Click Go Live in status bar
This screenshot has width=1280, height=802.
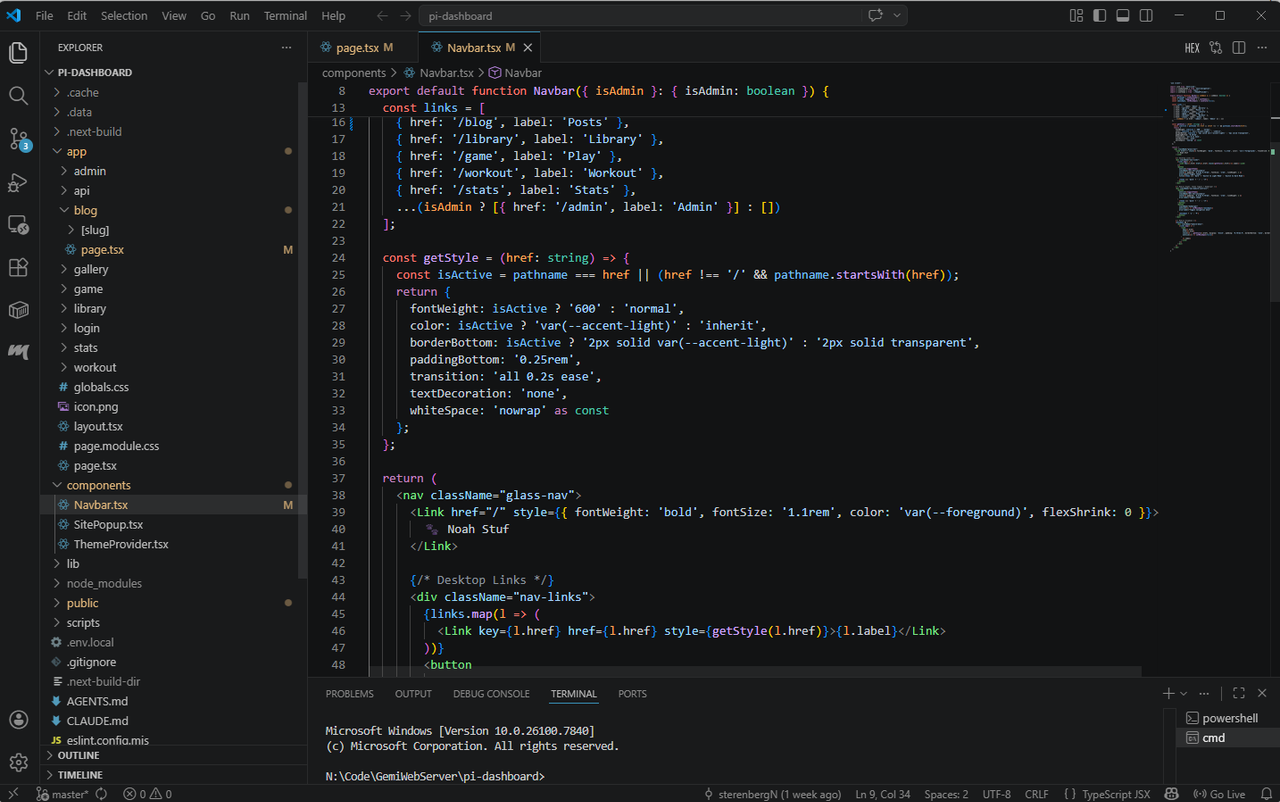click(1218, 794)
